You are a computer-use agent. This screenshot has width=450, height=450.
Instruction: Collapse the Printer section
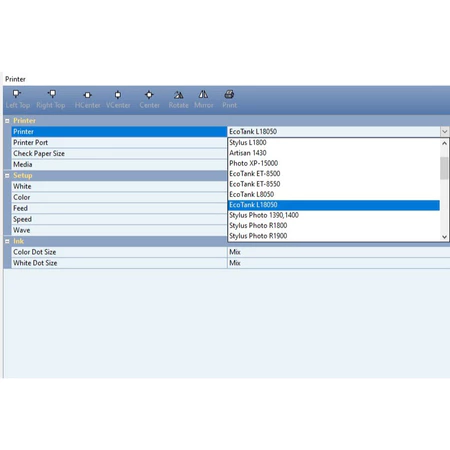coord(7,121)
